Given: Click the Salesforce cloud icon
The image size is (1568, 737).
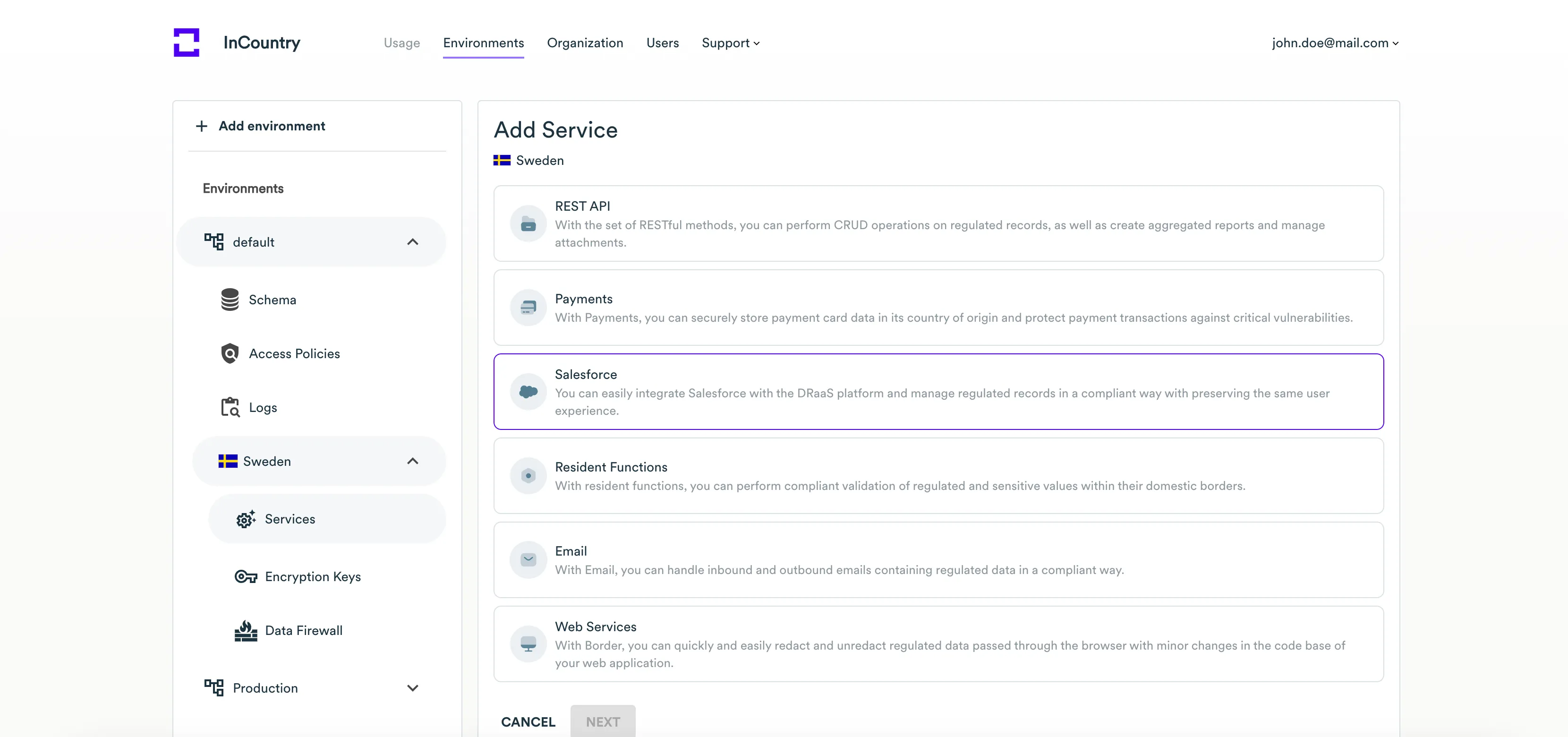Looking at the screenshot, I should click(x=528, y=392).
